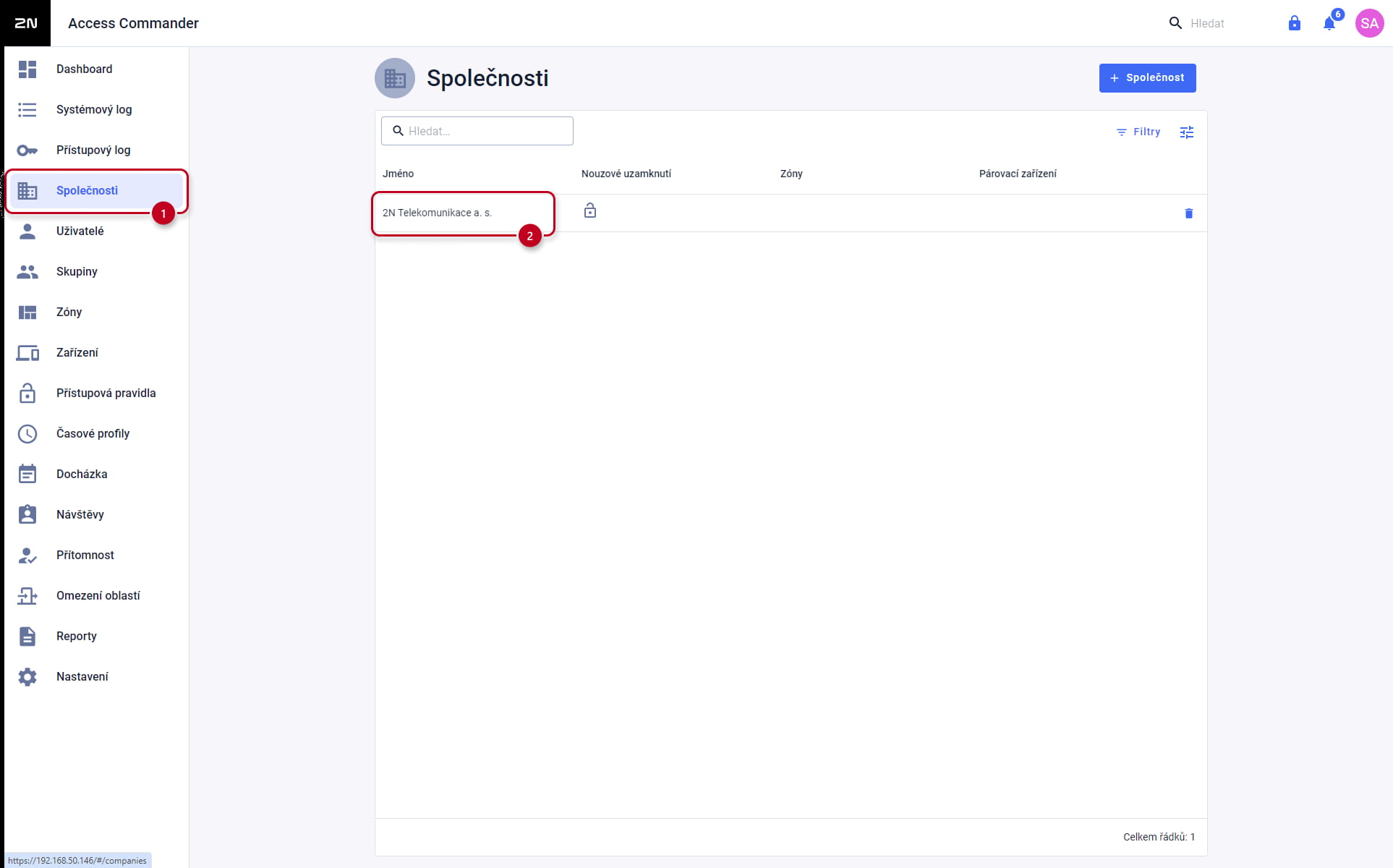Click the Nastavení gear icon
The width and height of the screenshot is (1393, 868).
(x=27, y=677)
